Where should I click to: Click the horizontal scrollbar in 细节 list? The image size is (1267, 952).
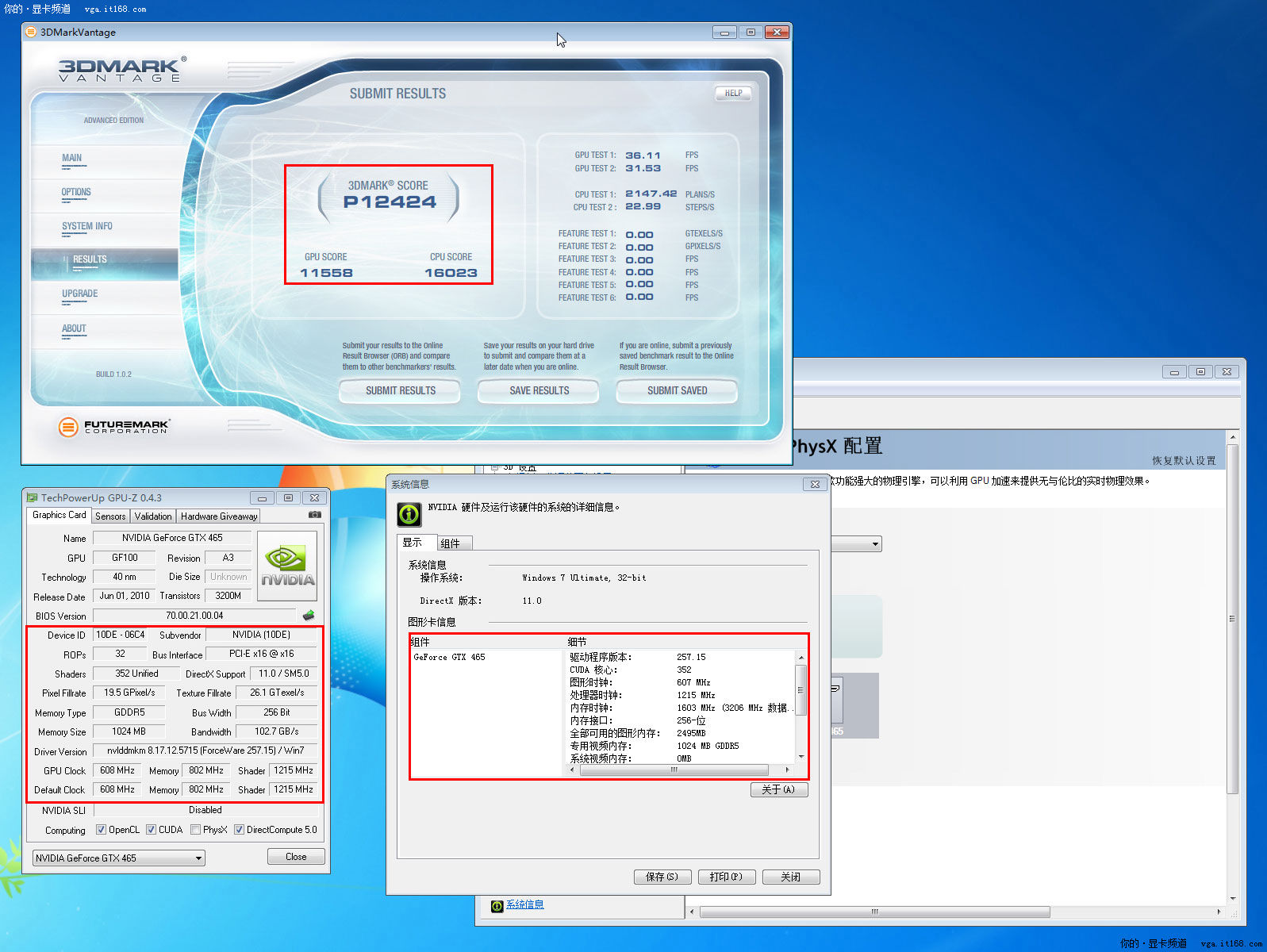click(x=674, y=770)
